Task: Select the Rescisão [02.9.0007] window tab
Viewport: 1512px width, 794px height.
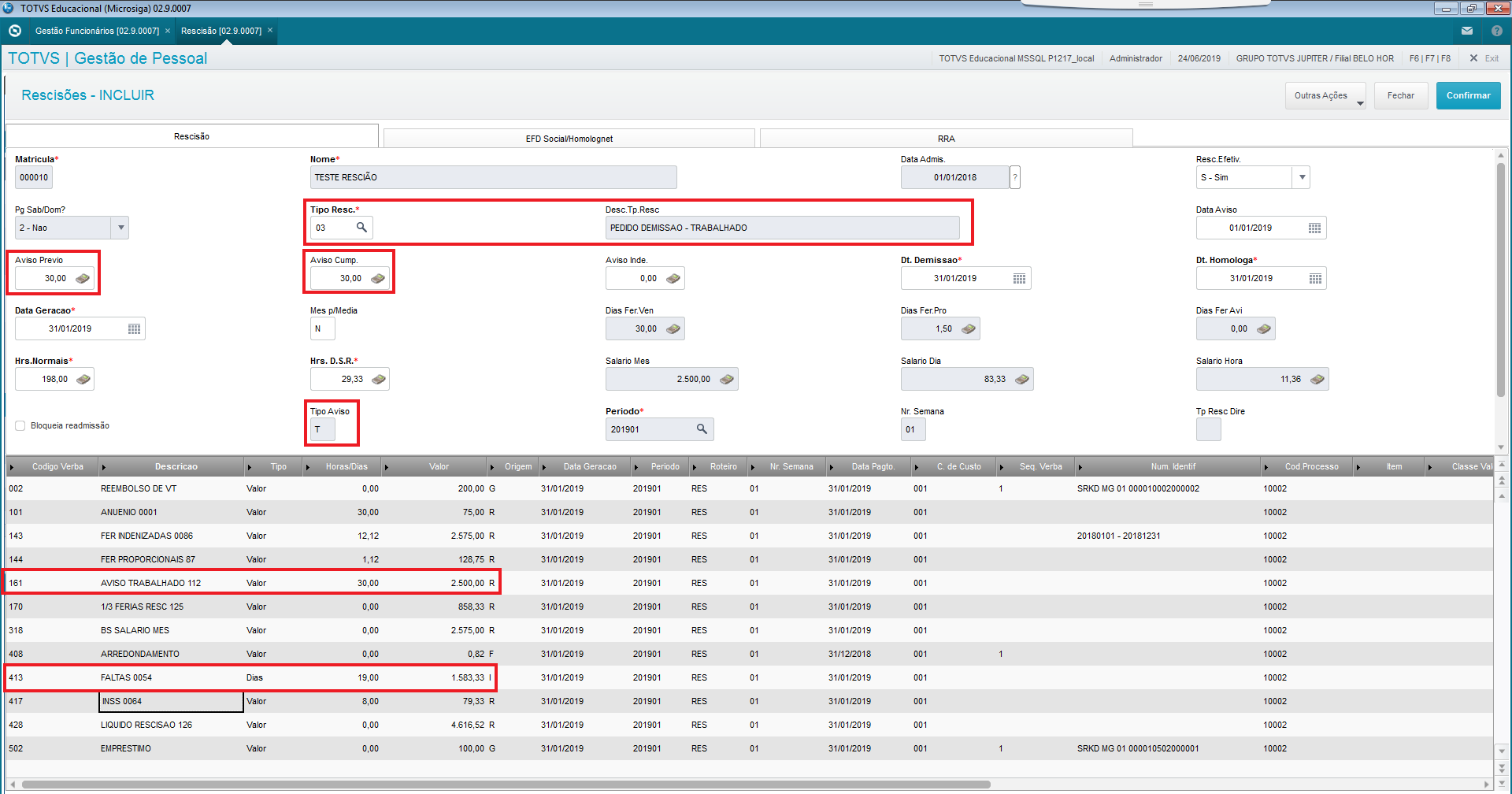Action: pyautogui.click(x=221, y=31)
